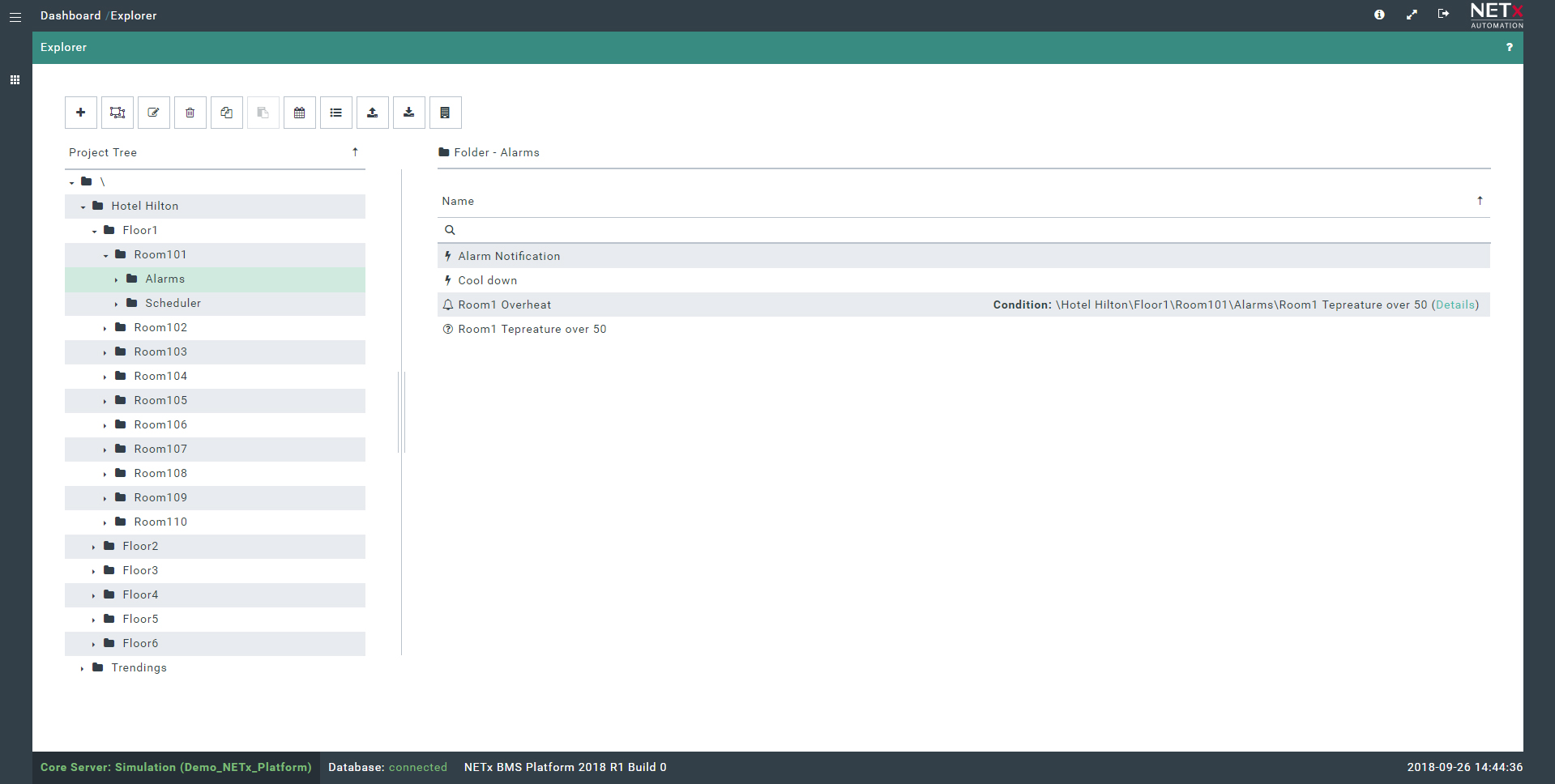Screen dimensions: 1555x784
Task: Open the apps grid icon in sidebar
Action: click(x=15, y=80)
